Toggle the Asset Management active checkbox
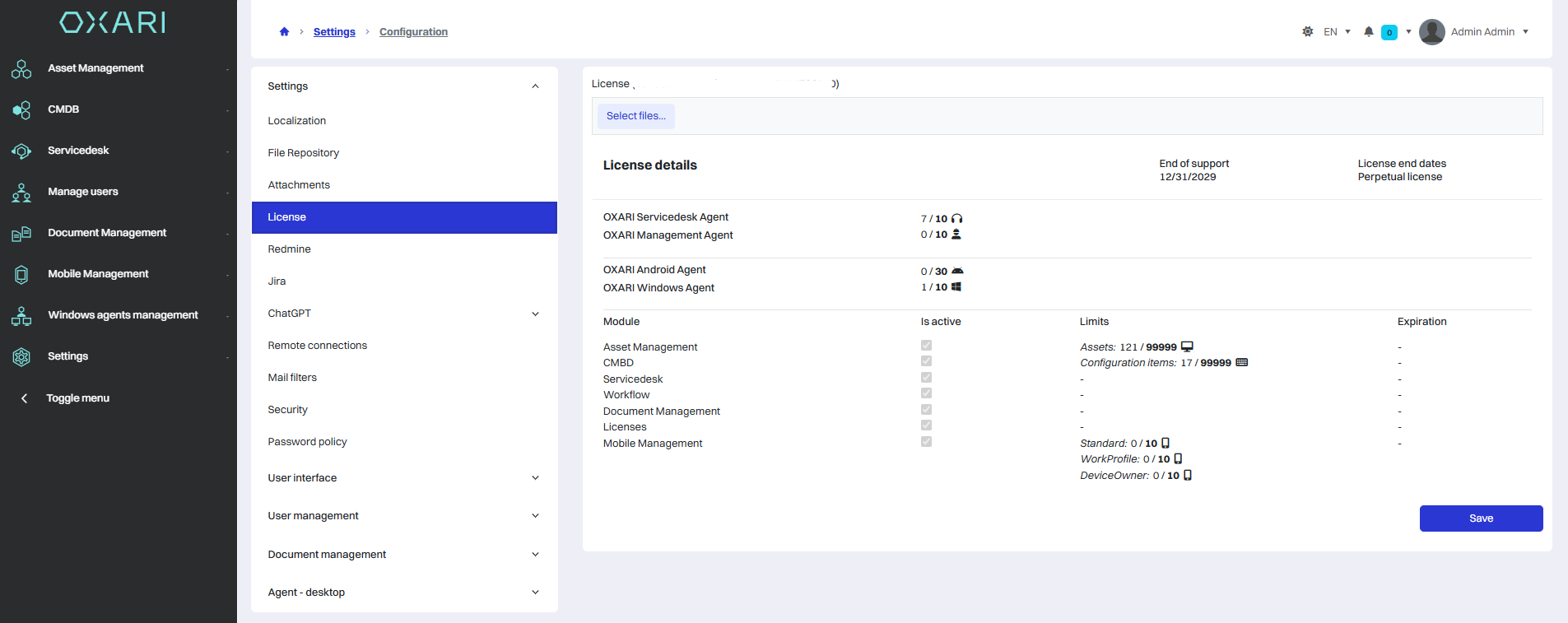The image size is (1568, 623). point(926,346)
